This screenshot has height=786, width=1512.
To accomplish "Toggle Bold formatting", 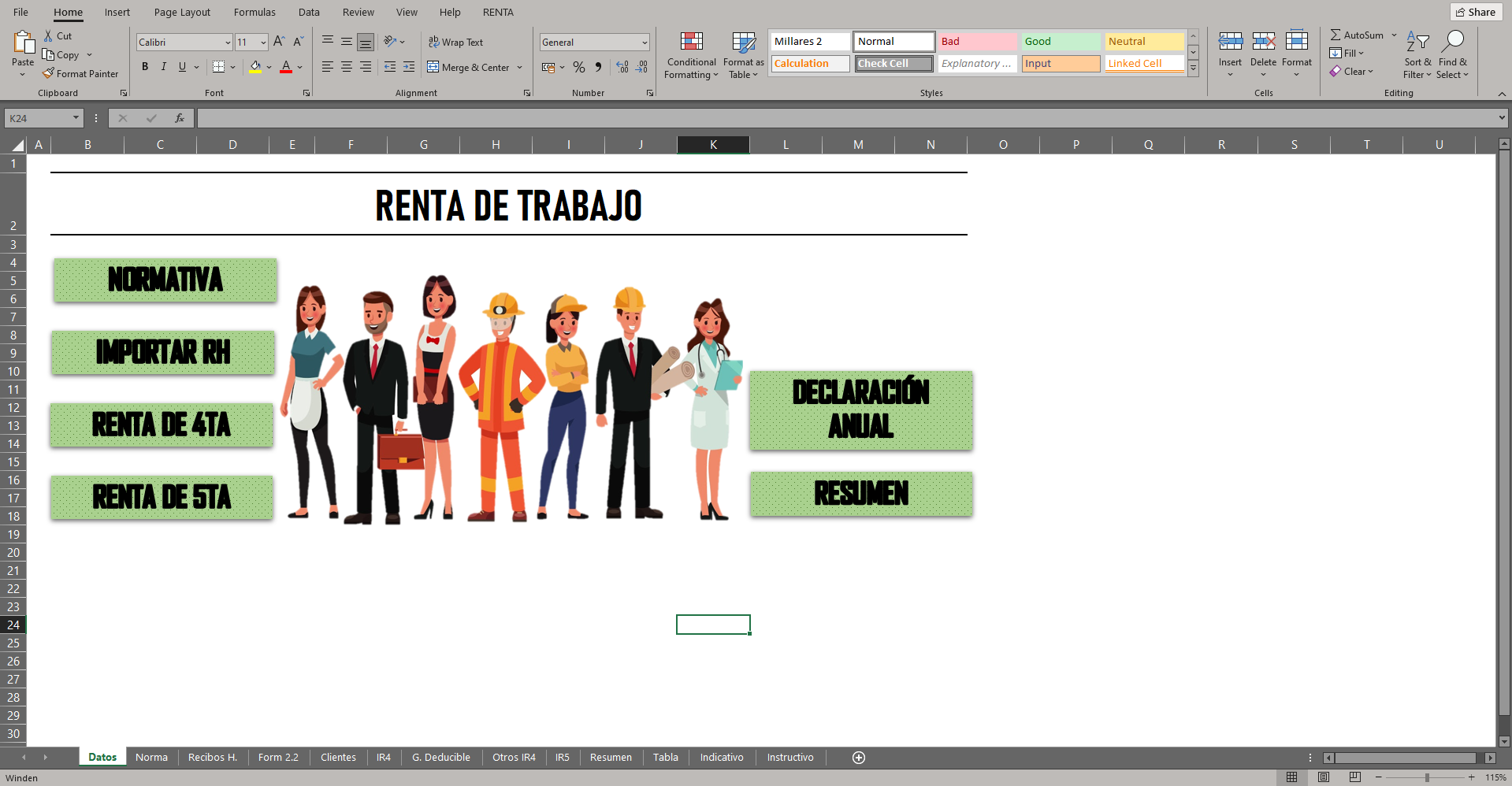I will pos(145,67).
